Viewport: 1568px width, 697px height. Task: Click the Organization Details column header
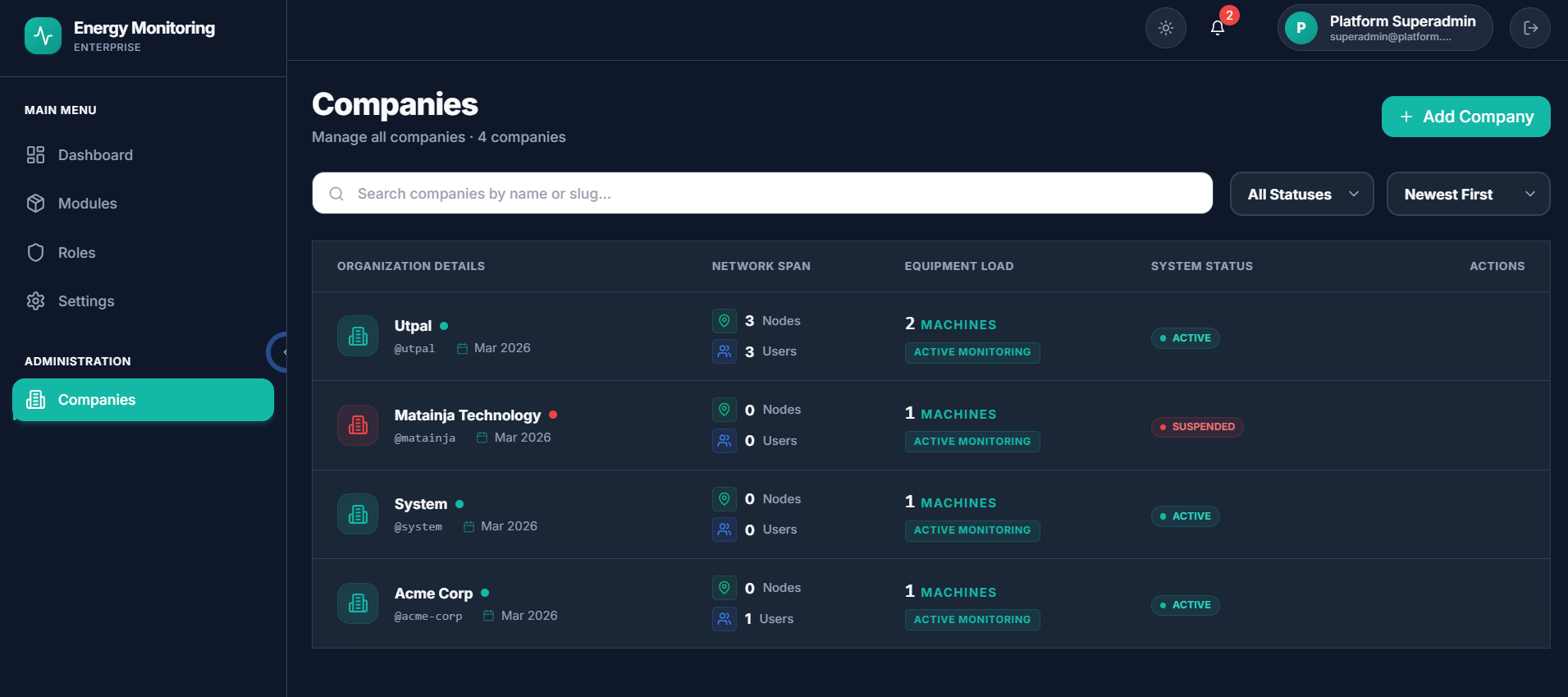(x=411, y=266)
